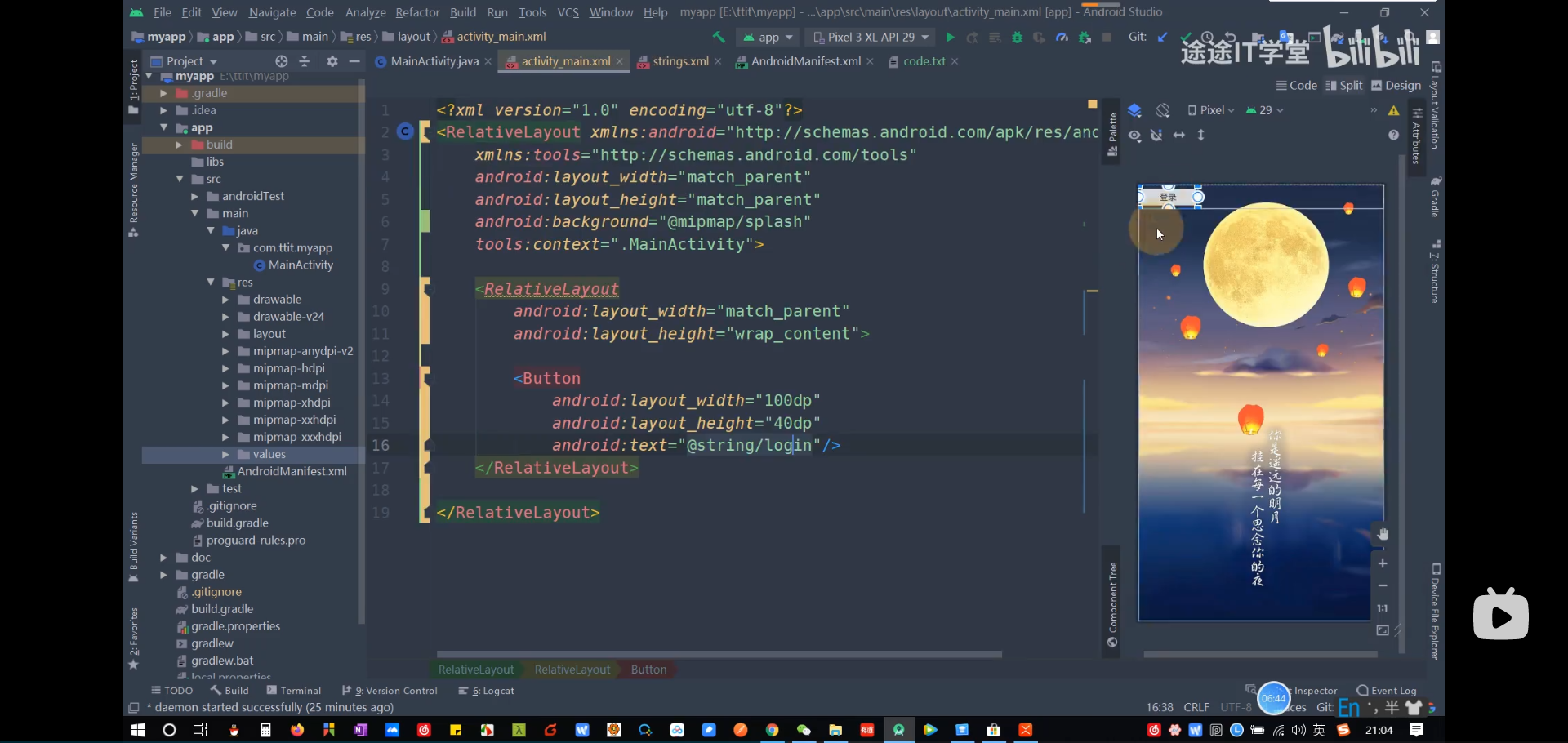Toggle View Options eye icon in design toolbar
The image size is (1568, 743).
click(1134, 136)
